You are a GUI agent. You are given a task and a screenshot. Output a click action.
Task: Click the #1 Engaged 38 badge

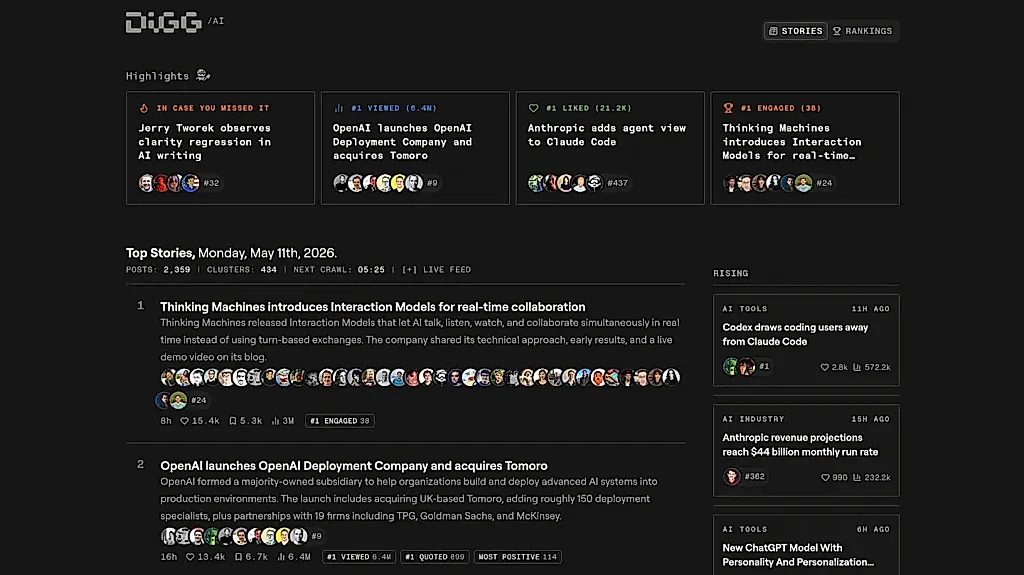(340, 421)
